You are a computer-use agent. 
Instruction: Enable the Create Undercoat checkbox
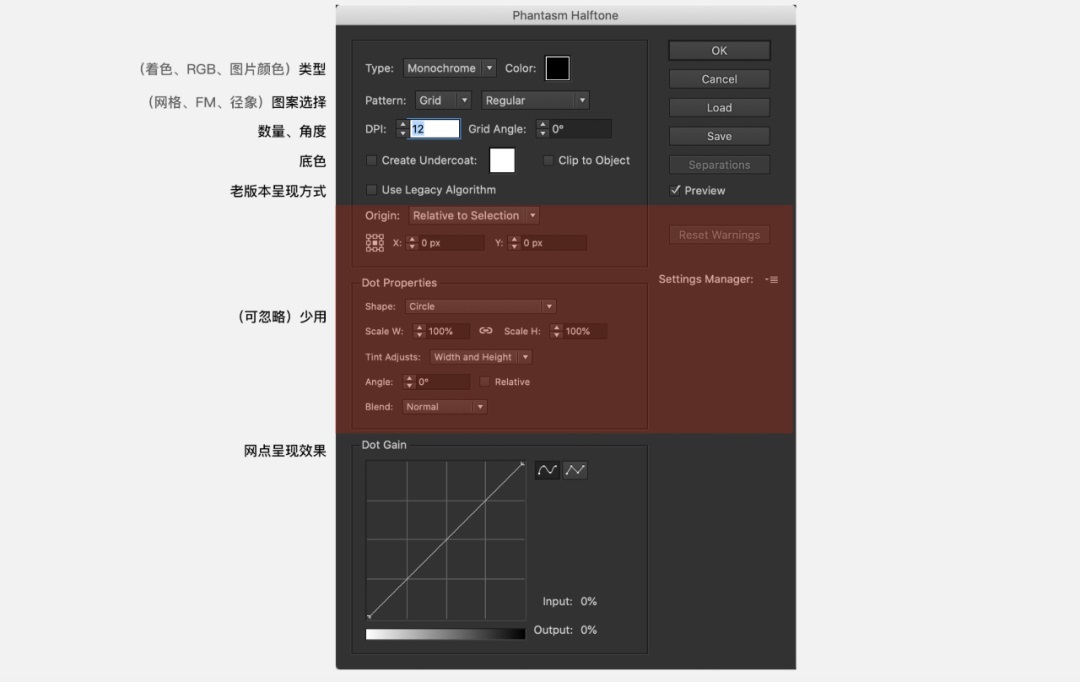pyautogui.click(x=372, y=161)
